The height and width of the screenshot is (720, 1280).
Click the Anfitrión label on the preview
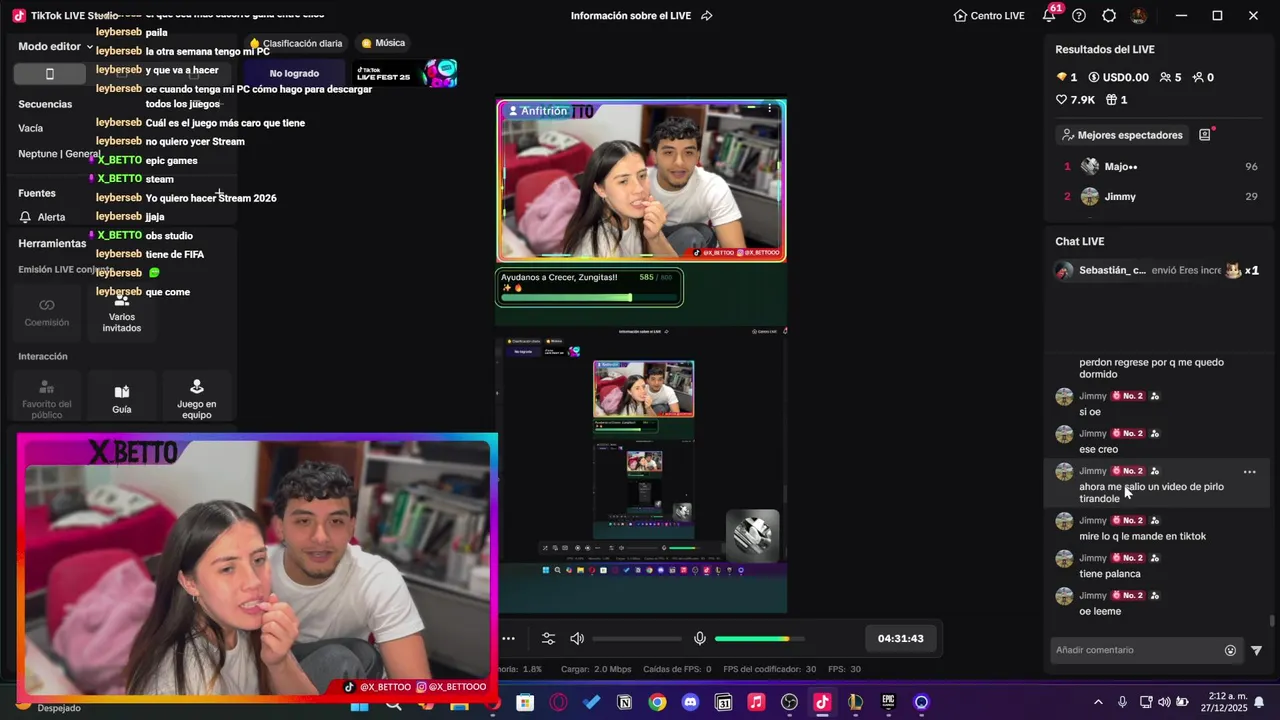point(537,111)
